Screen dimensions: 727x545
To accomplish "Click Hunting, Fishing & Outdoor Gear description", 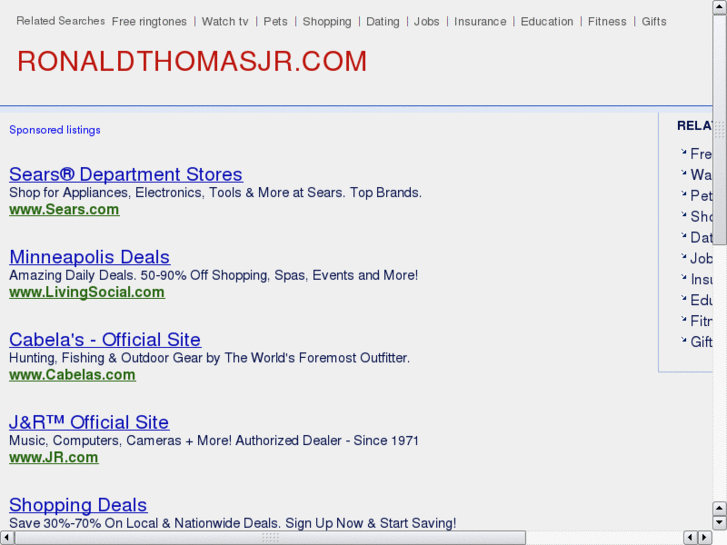I will (210, 358).
